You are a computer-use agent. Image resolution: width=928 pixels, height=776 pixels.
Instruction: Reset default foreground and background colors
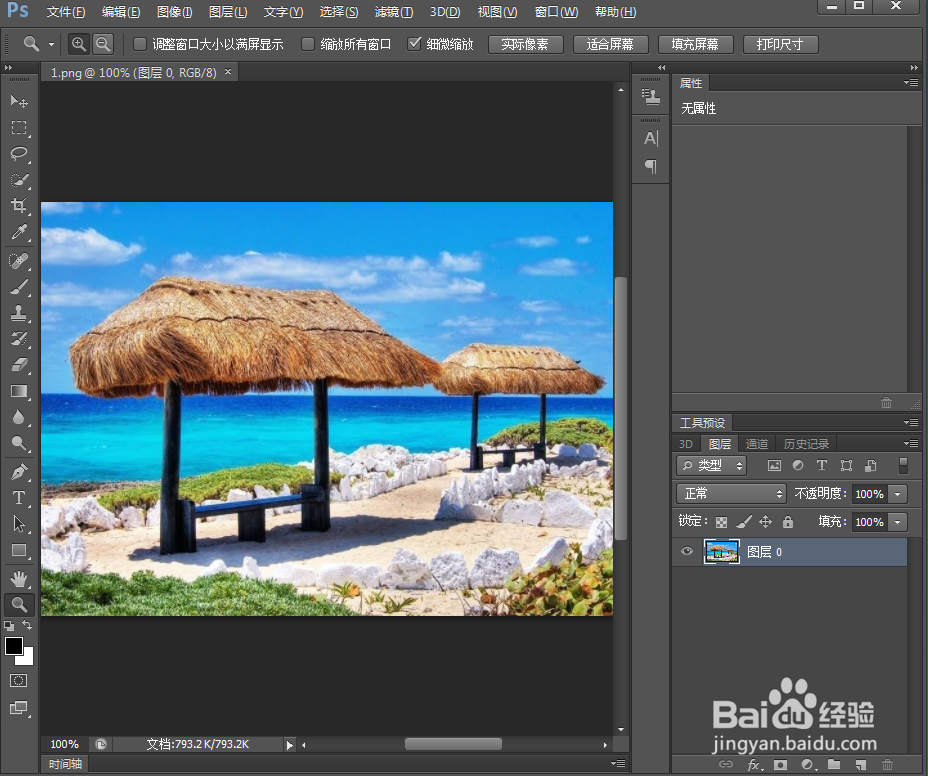9,626
